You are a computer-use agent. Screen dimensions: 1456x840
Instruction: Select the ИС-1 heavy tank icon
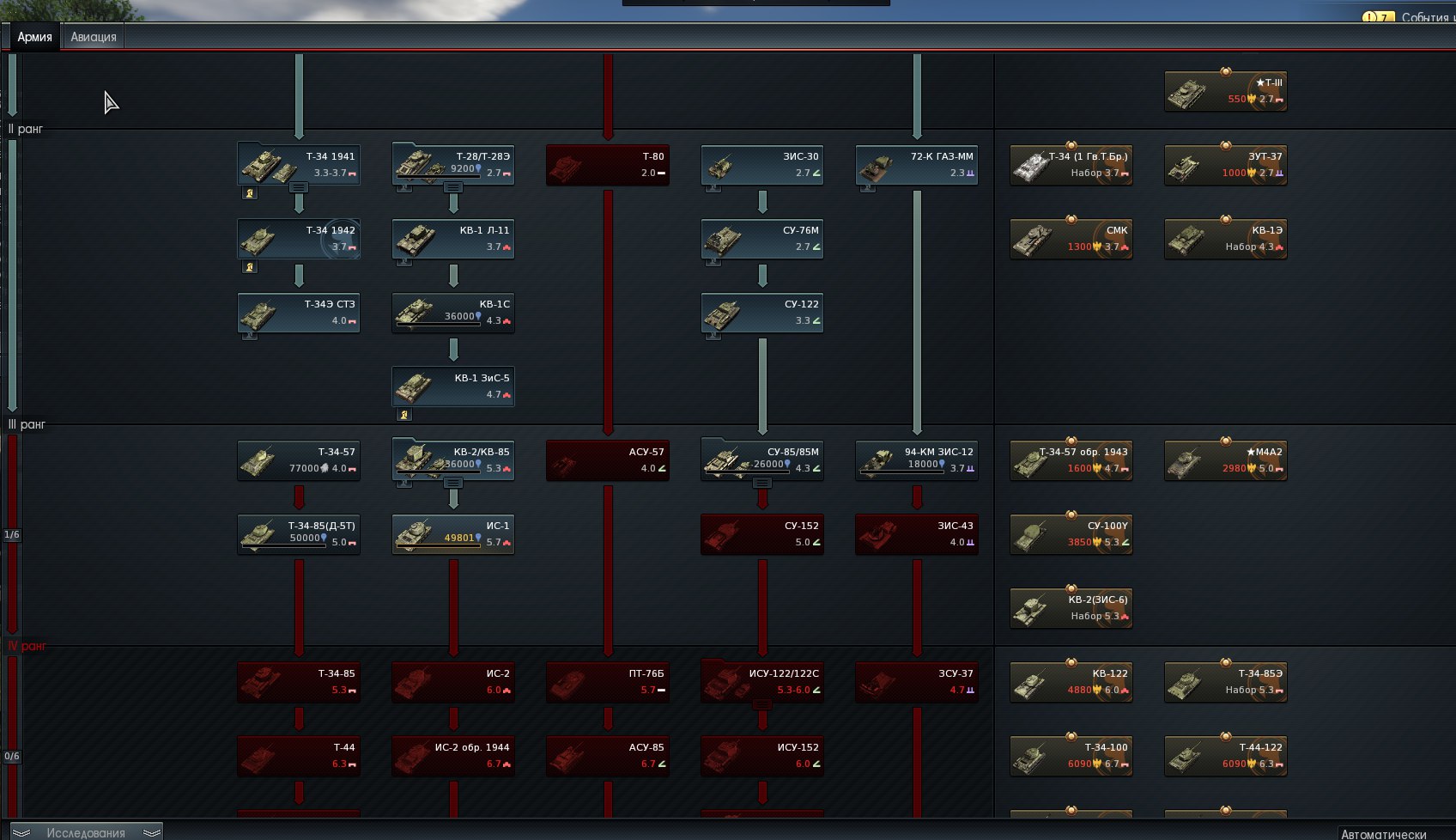pos(414,533)
